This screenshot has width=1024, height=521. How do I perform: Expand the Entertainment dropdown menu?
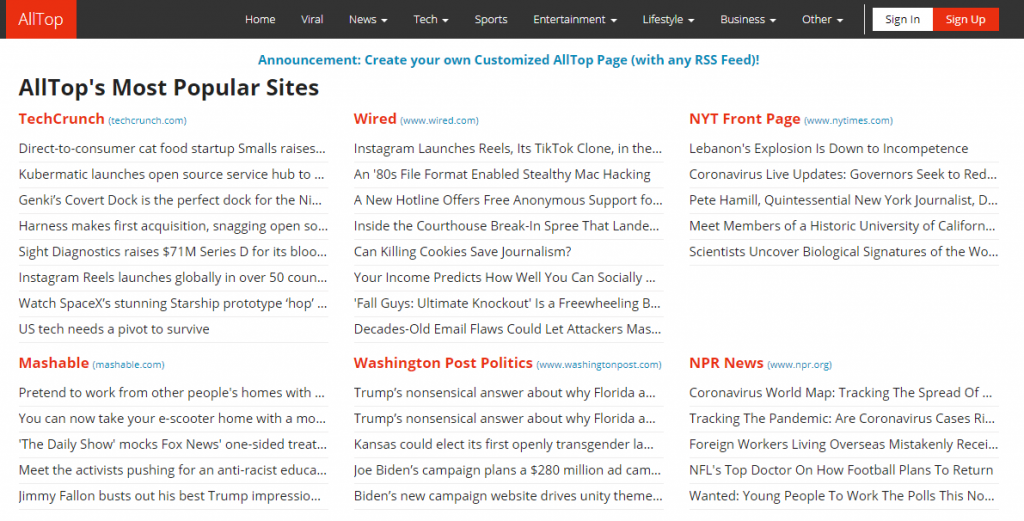(x=575, y=20)
